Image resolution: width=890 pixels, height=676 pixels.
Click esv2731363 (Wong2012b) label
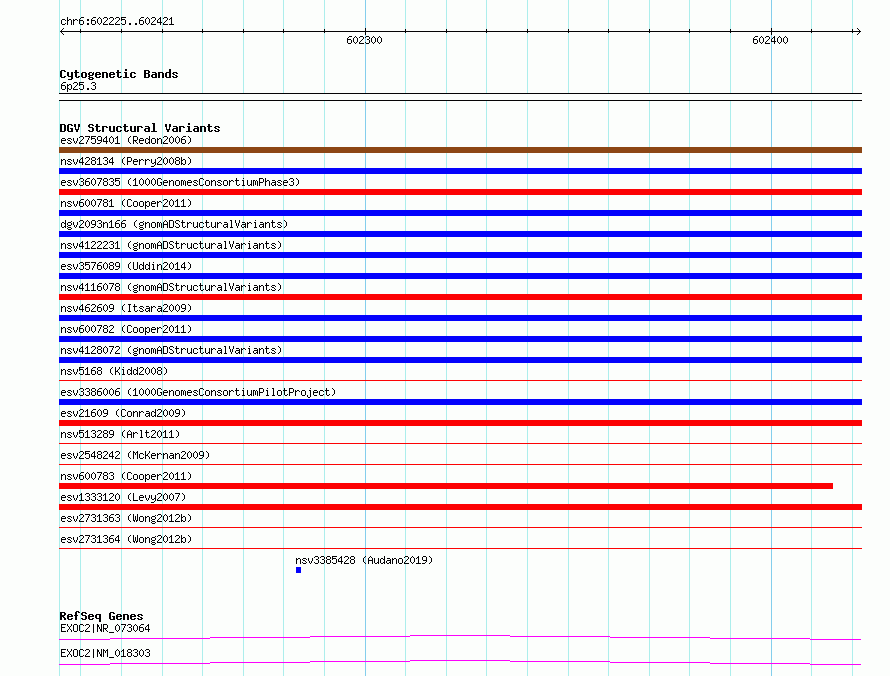coord(126,518)
